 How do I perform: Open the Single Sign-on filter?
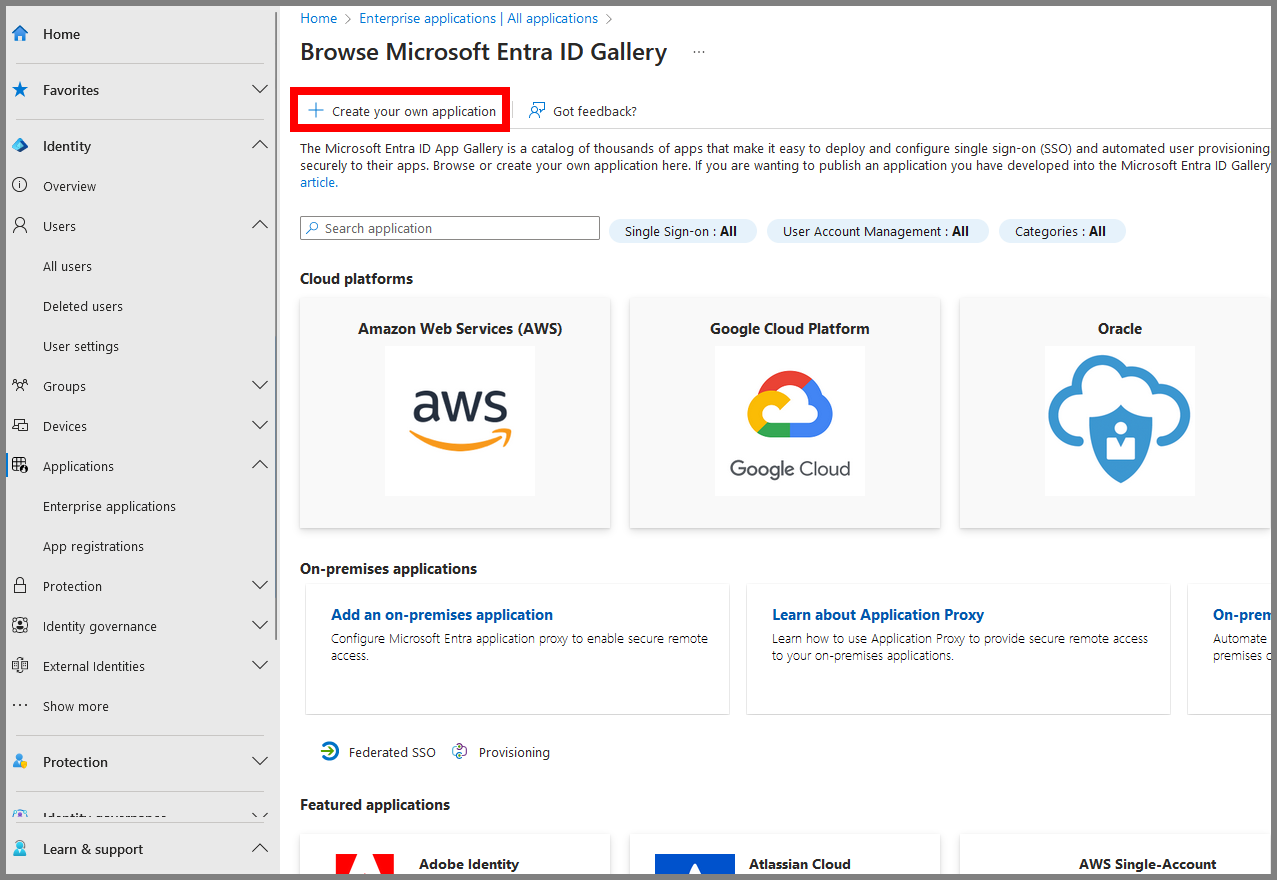click(x=682, y=231)
